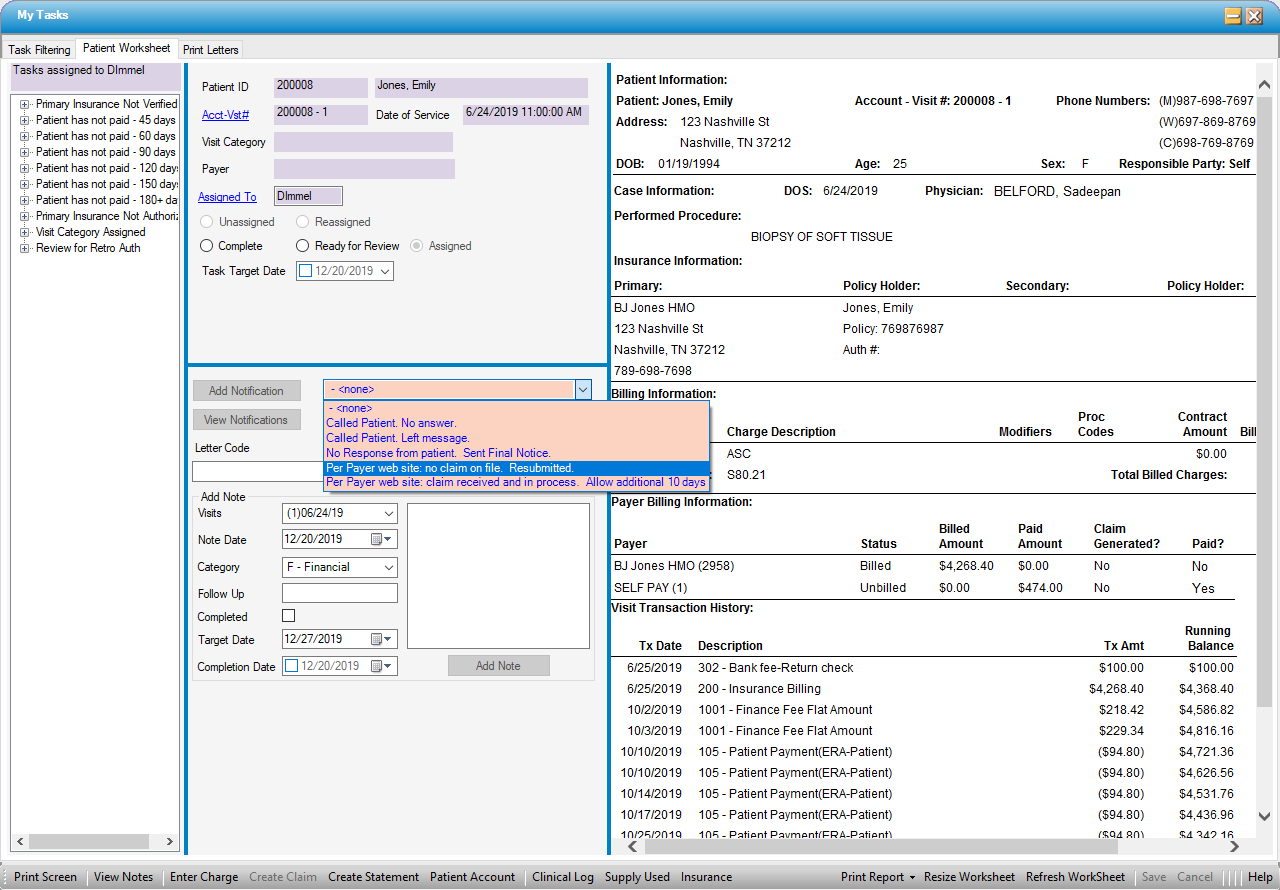Switch to the Task Filtering tab
1280x890 pixels.
pyautogui.click(x=39, y=49)
